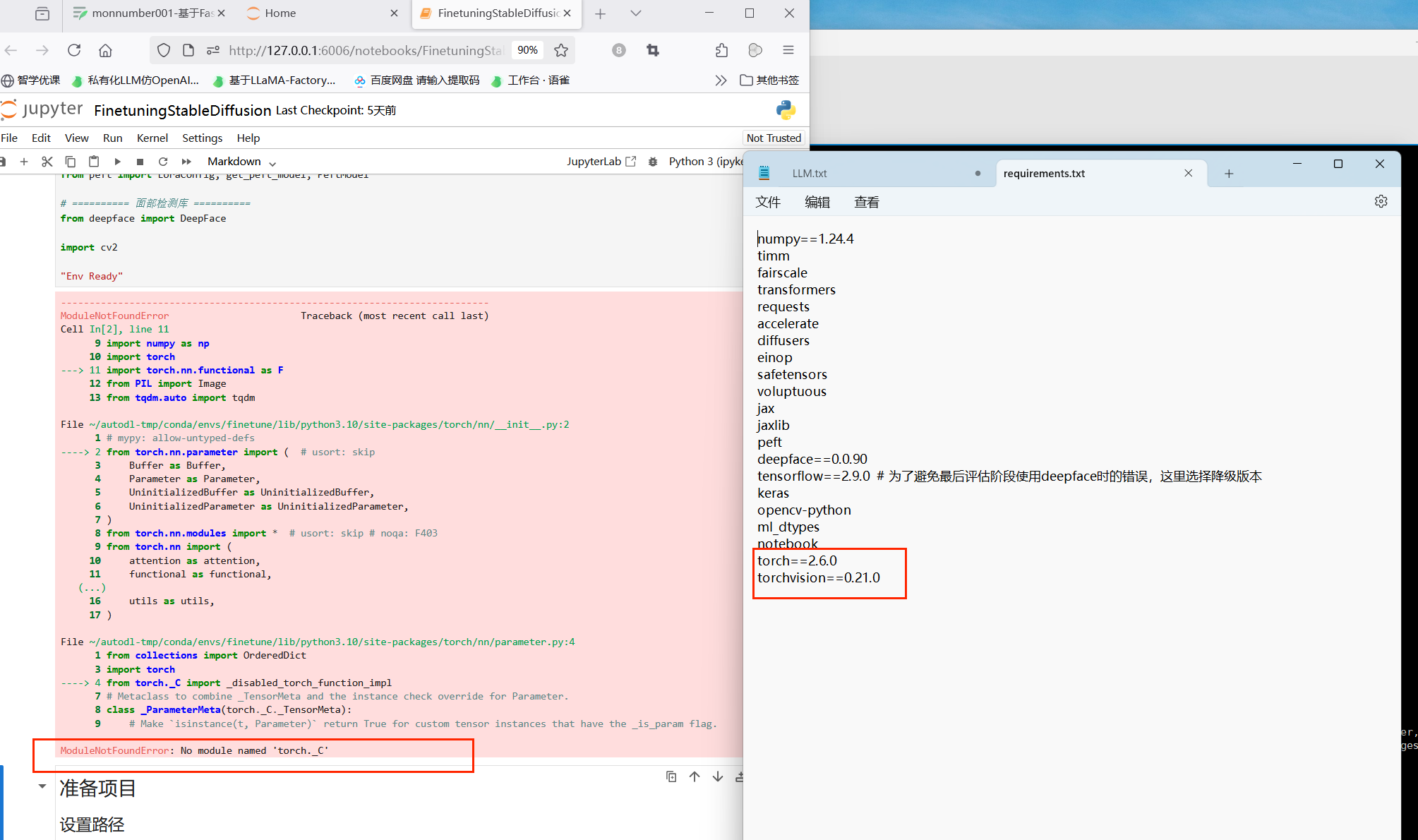Open the 编辑 menu in Notepad
The width and height of the screenshot is (1418, 840).
click(x=817, y=203)
